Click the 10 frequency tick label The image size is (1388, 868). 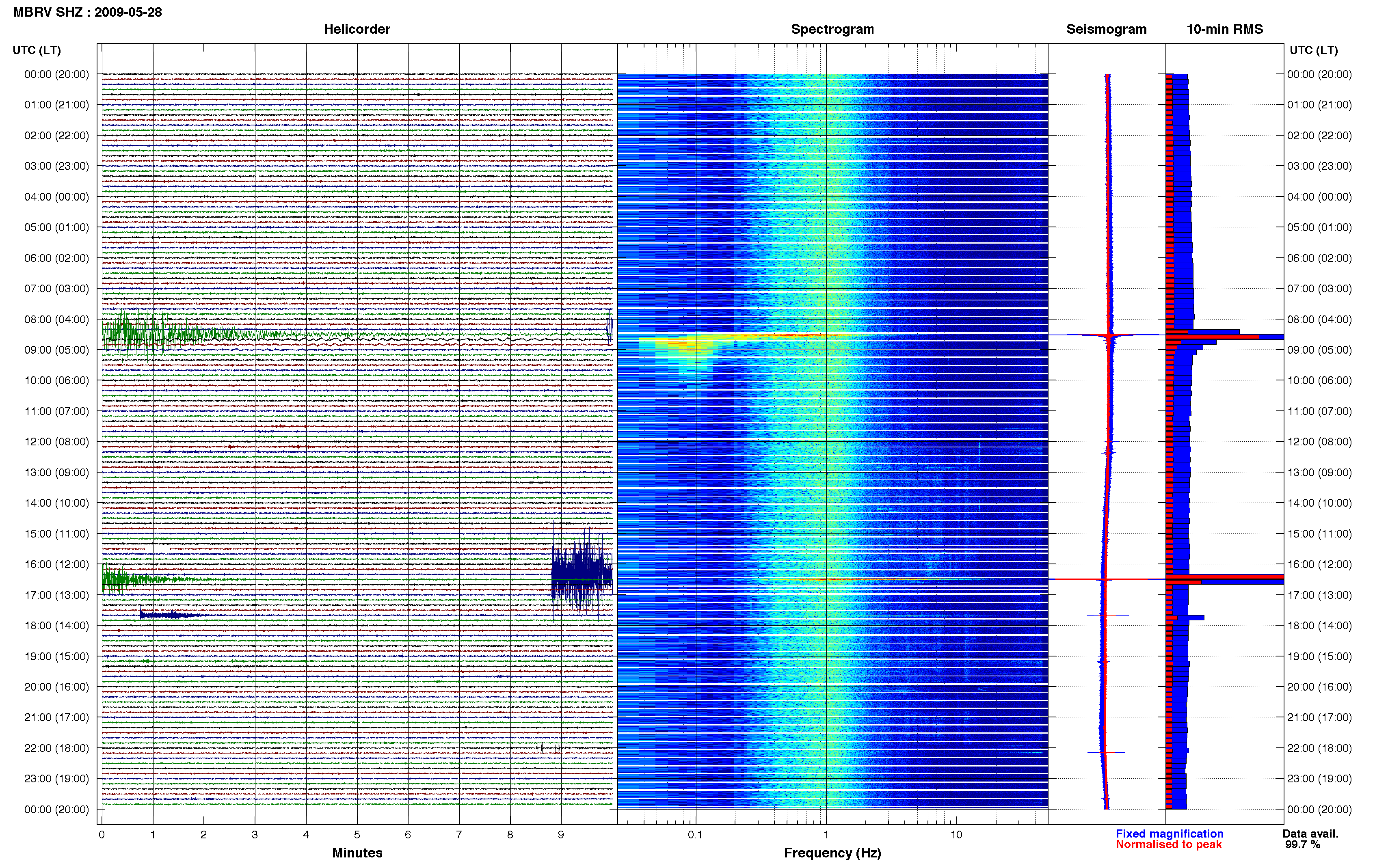(x=956, y=835)
